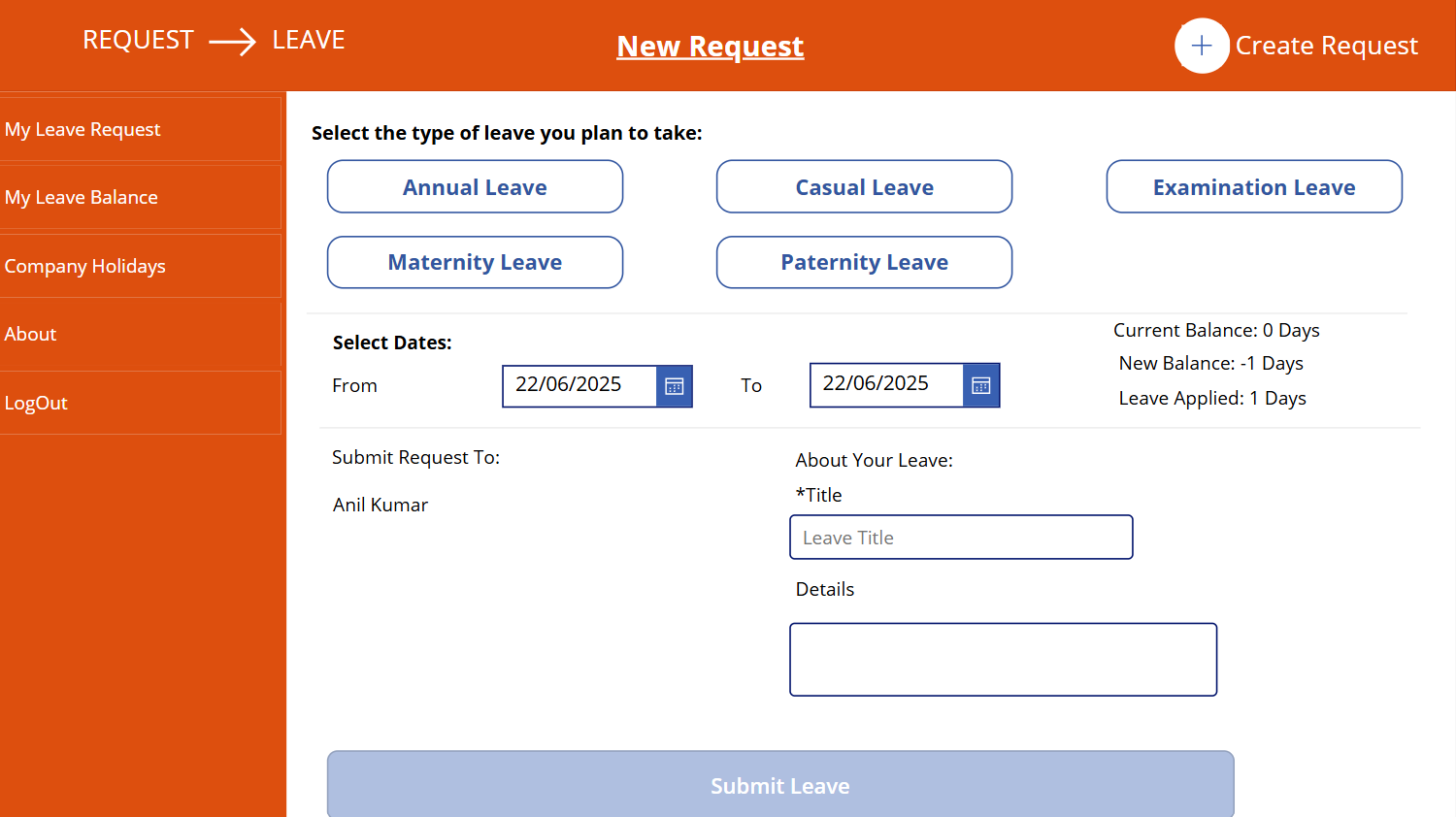Click inside the Details text area

pos(1003,660)
